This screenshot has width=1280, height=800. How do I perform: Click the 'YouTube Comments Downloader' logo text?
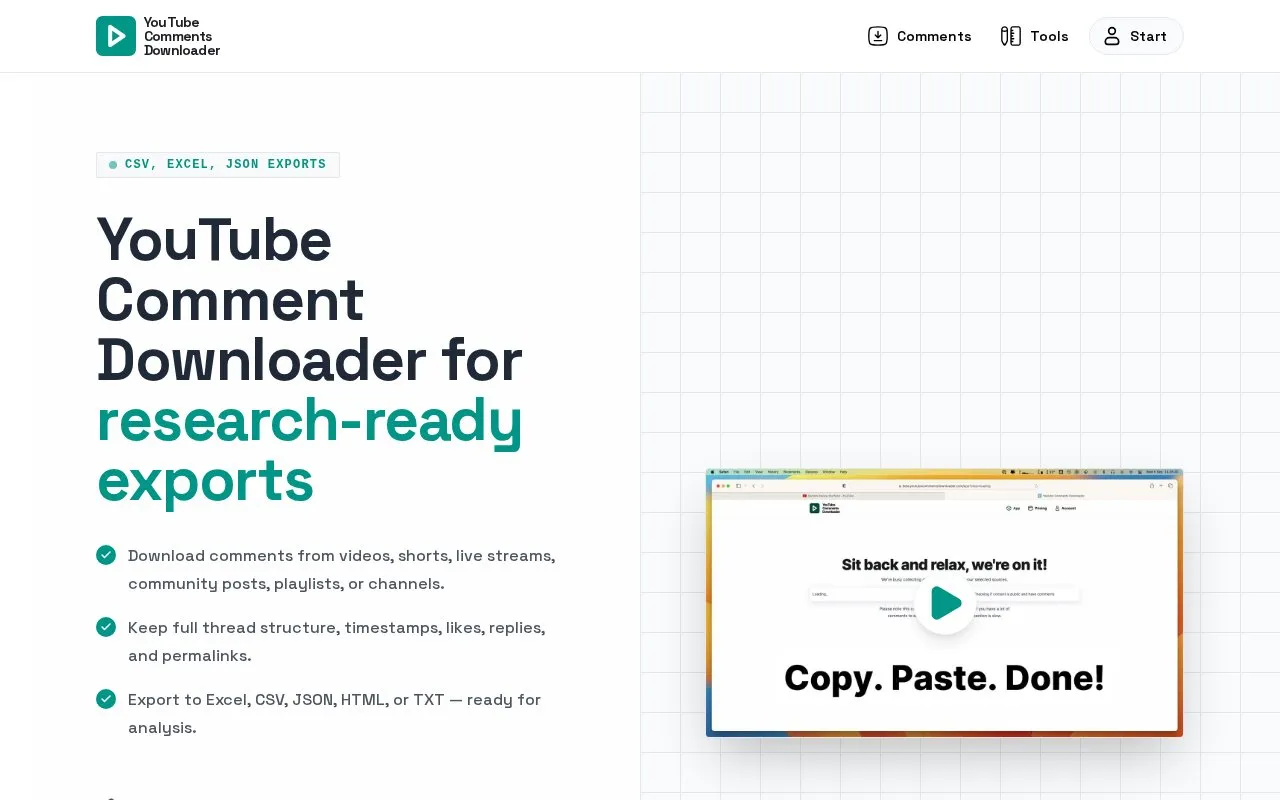(182, 36)
